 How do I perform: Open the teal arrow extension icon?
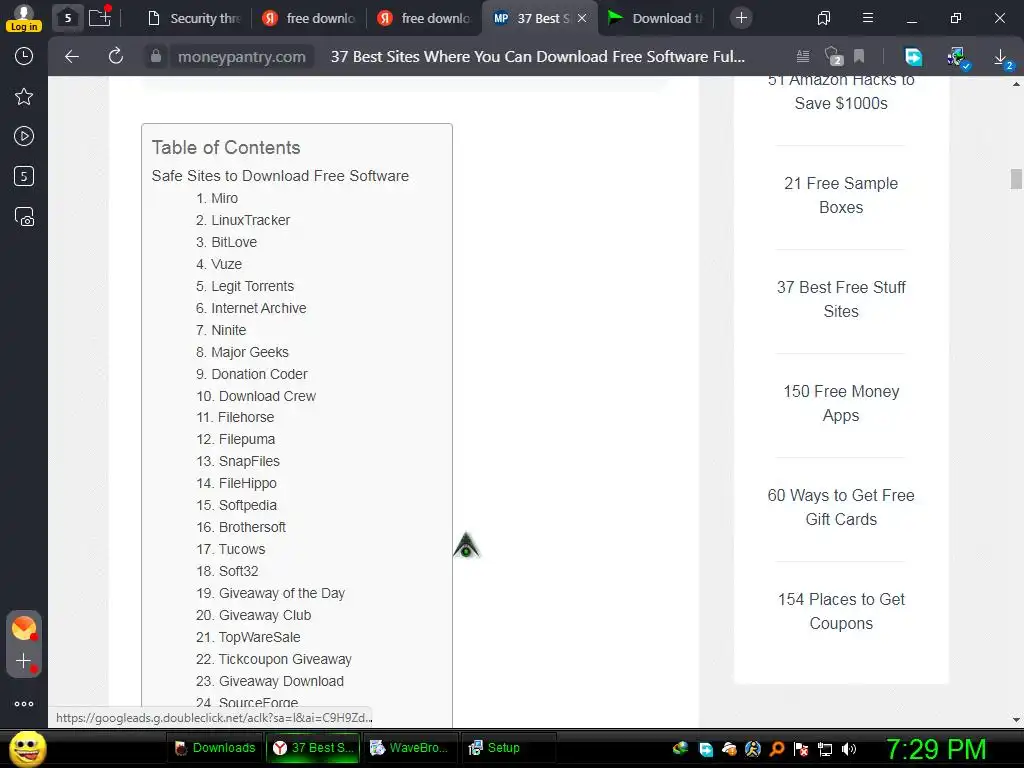click(913, 57)
